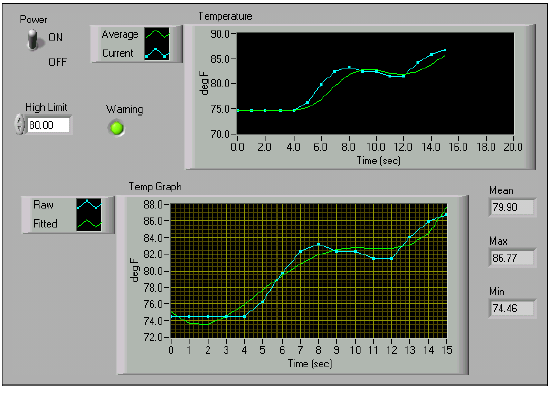Click the Raw legend label
This screenshot has height=394, width=553.
tap(43, 205)
